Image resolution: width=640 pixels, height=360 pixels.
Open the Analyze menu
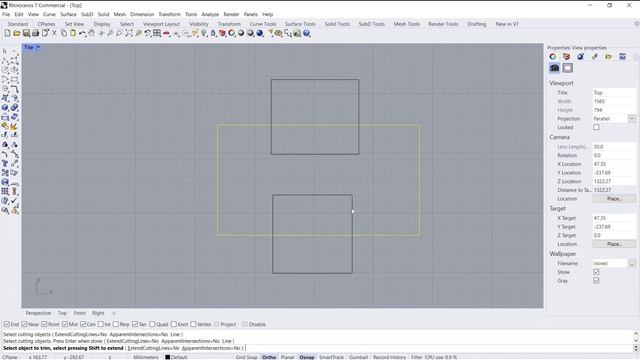[x=210, y=14]
